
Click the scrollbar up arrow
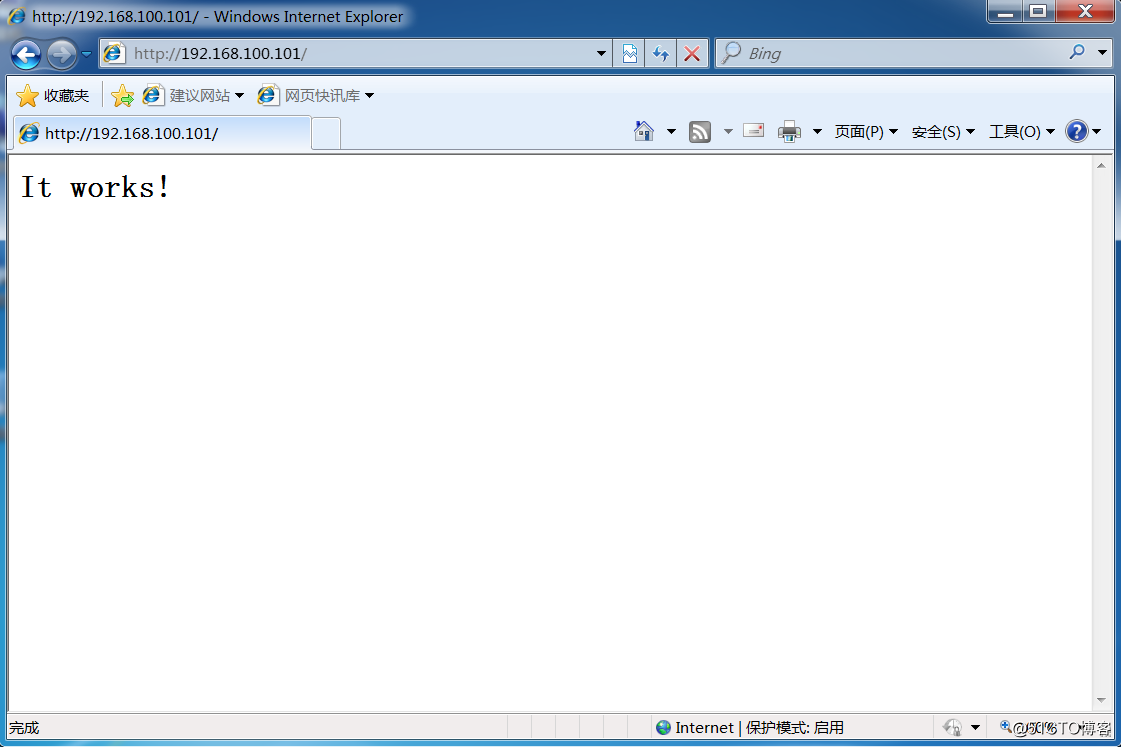pyautogui.click(x=1101, y=166)
